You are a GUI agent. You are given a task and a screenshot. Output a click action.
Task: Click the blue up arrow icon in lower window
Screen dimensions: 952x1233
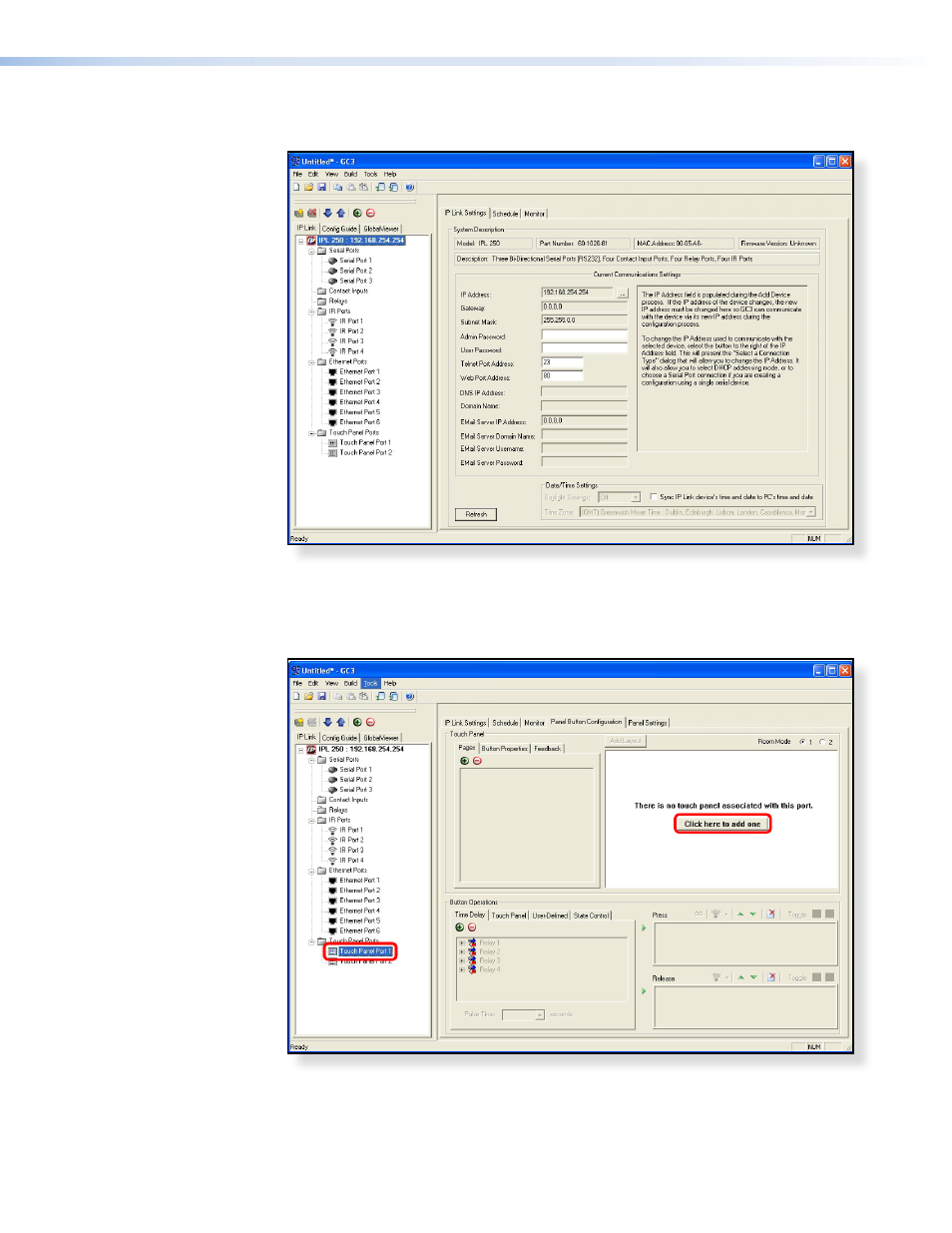click(340, 722)
